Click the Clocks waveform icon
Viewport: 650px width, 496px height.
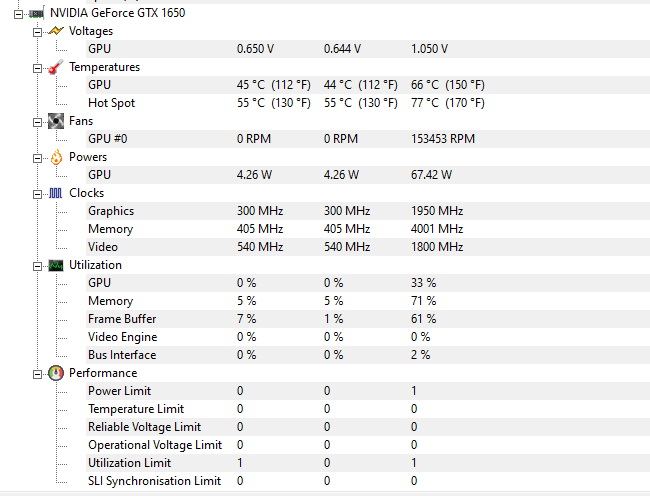click(56, 193)
